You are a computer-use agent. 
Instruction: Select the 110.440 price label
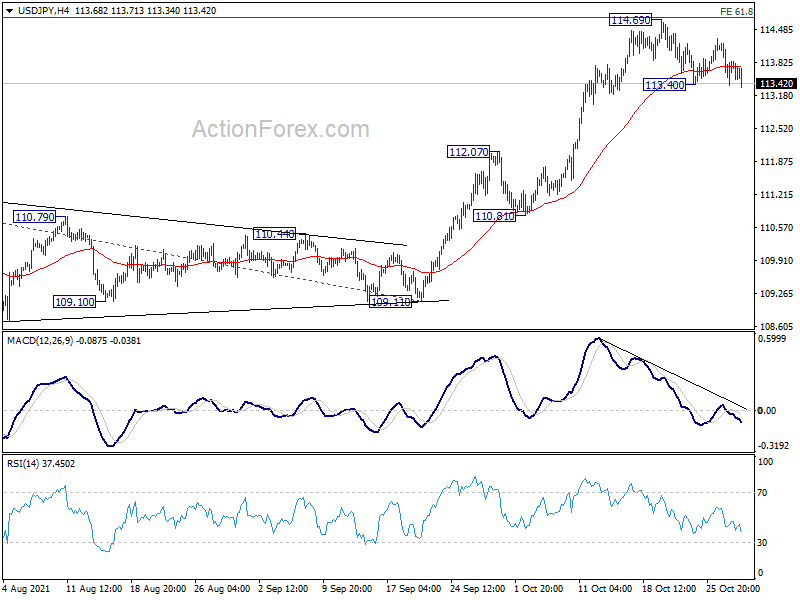click(x=274, y=234)
